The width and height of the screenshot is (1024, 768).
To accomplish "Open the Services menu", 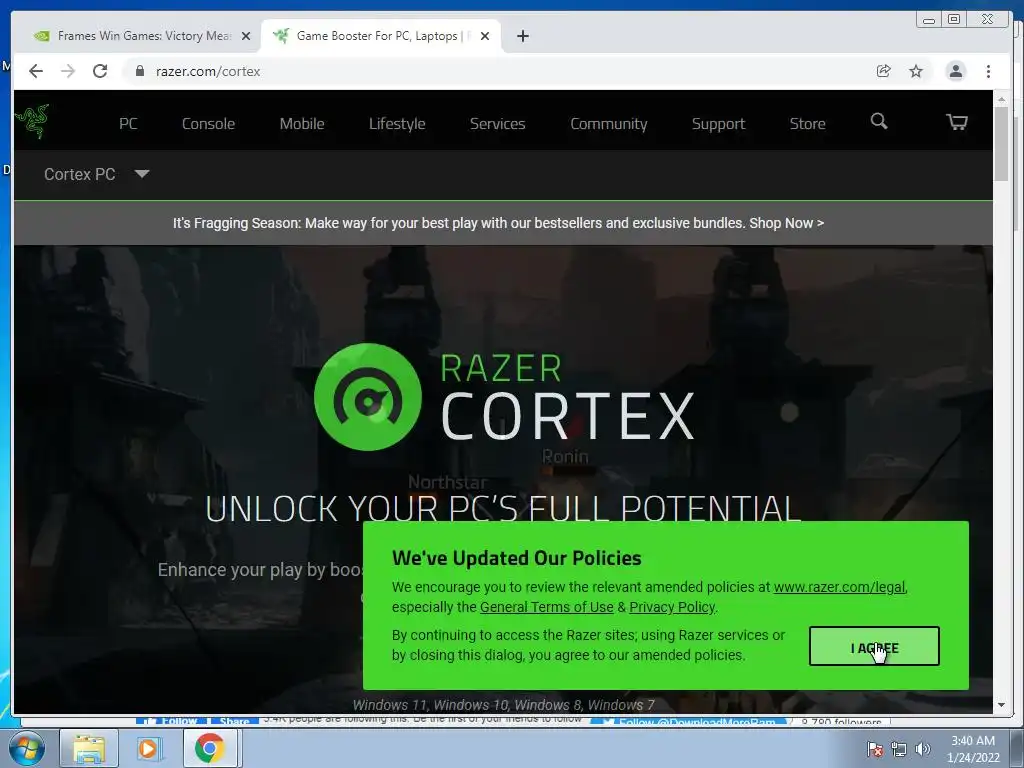I will click(x=498, y=123).
